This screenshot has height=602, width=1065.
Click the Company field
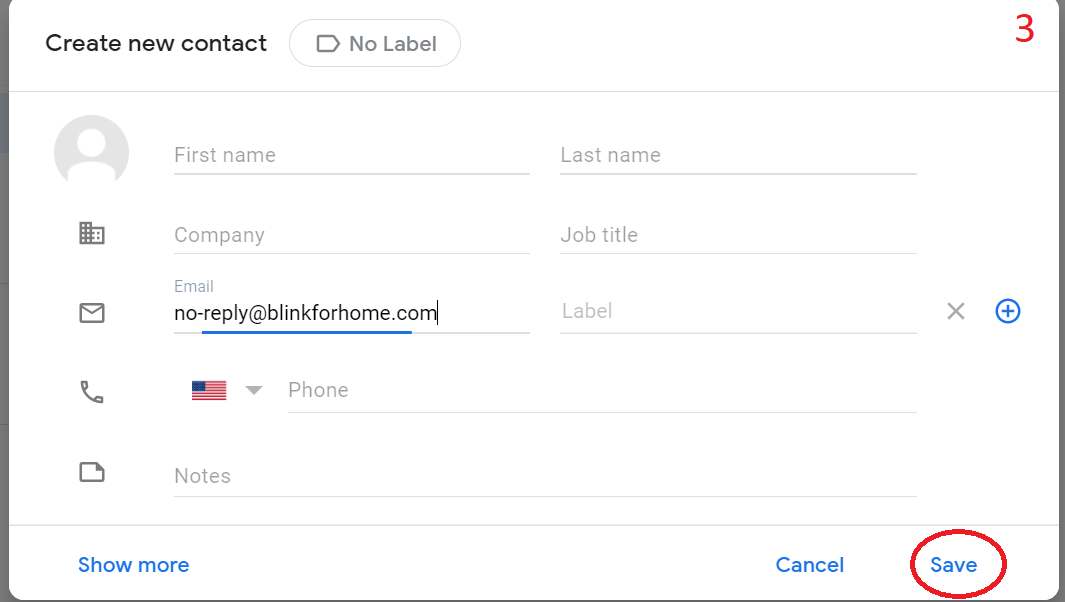[x=330, y=235]
